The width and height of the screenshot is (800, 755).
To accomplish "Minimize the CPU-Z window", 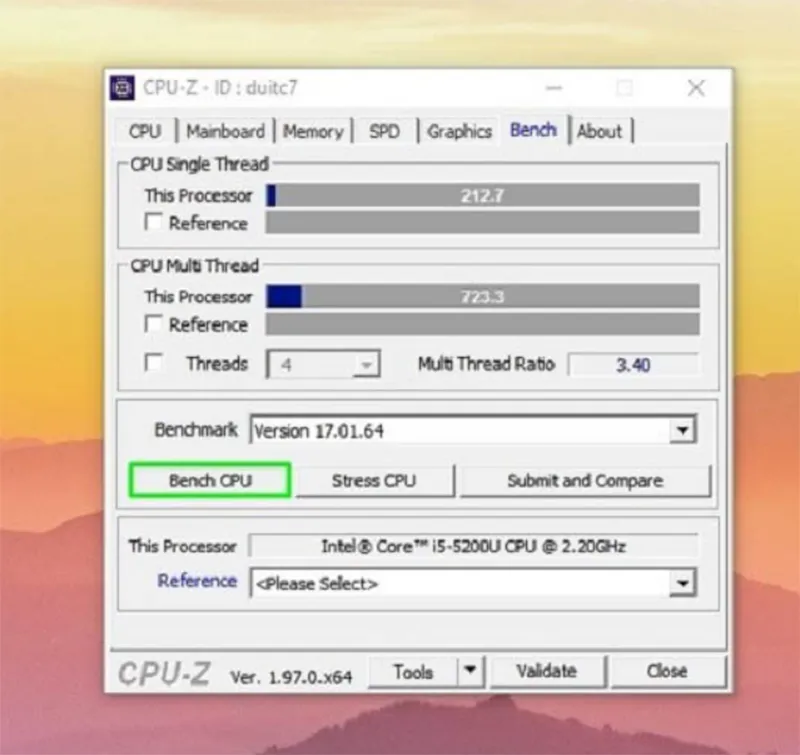I will coord(554,88).
